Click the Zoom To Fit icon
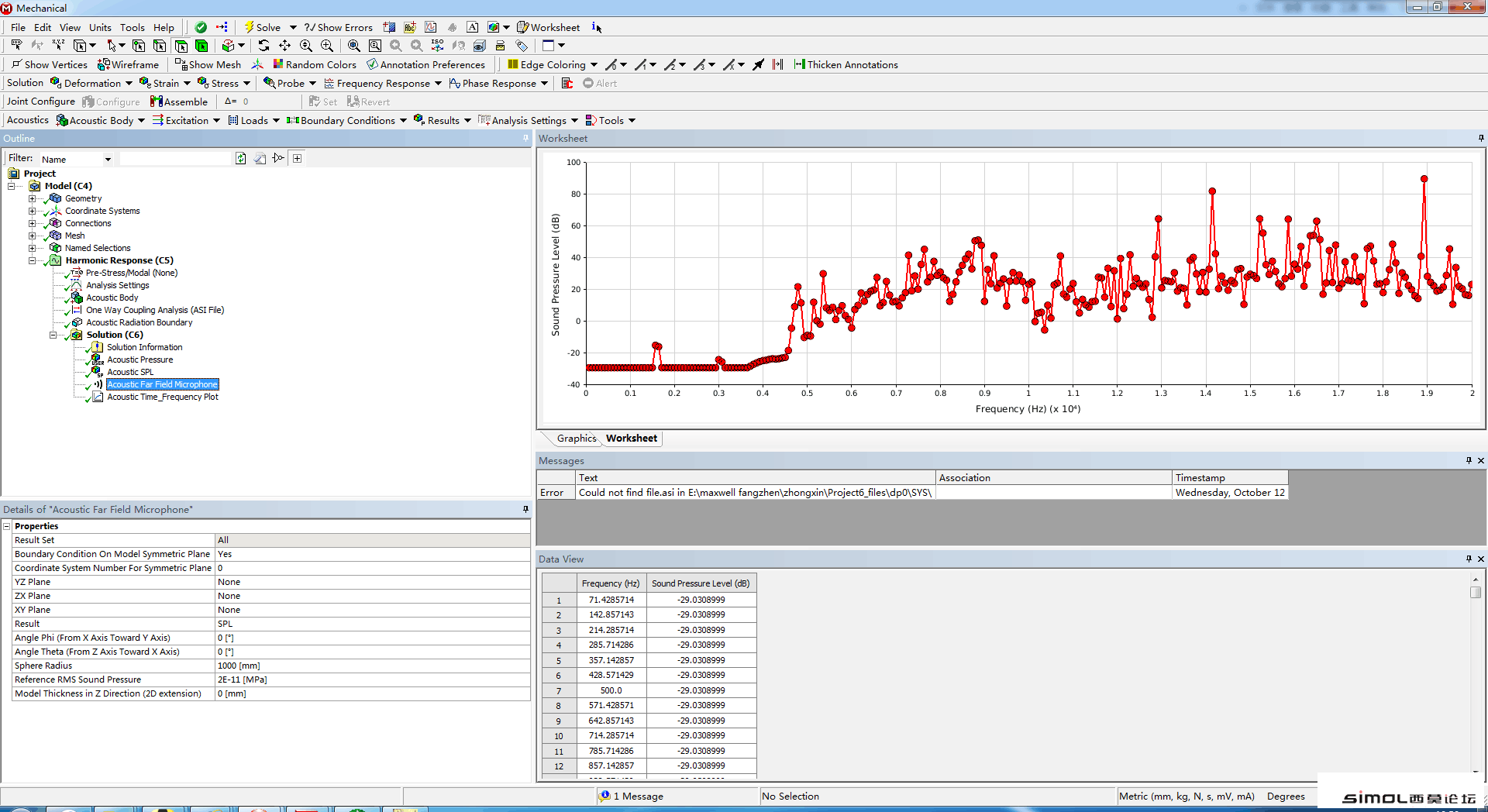The width and height of the screenshot is (1488, 812). point(354,46)
